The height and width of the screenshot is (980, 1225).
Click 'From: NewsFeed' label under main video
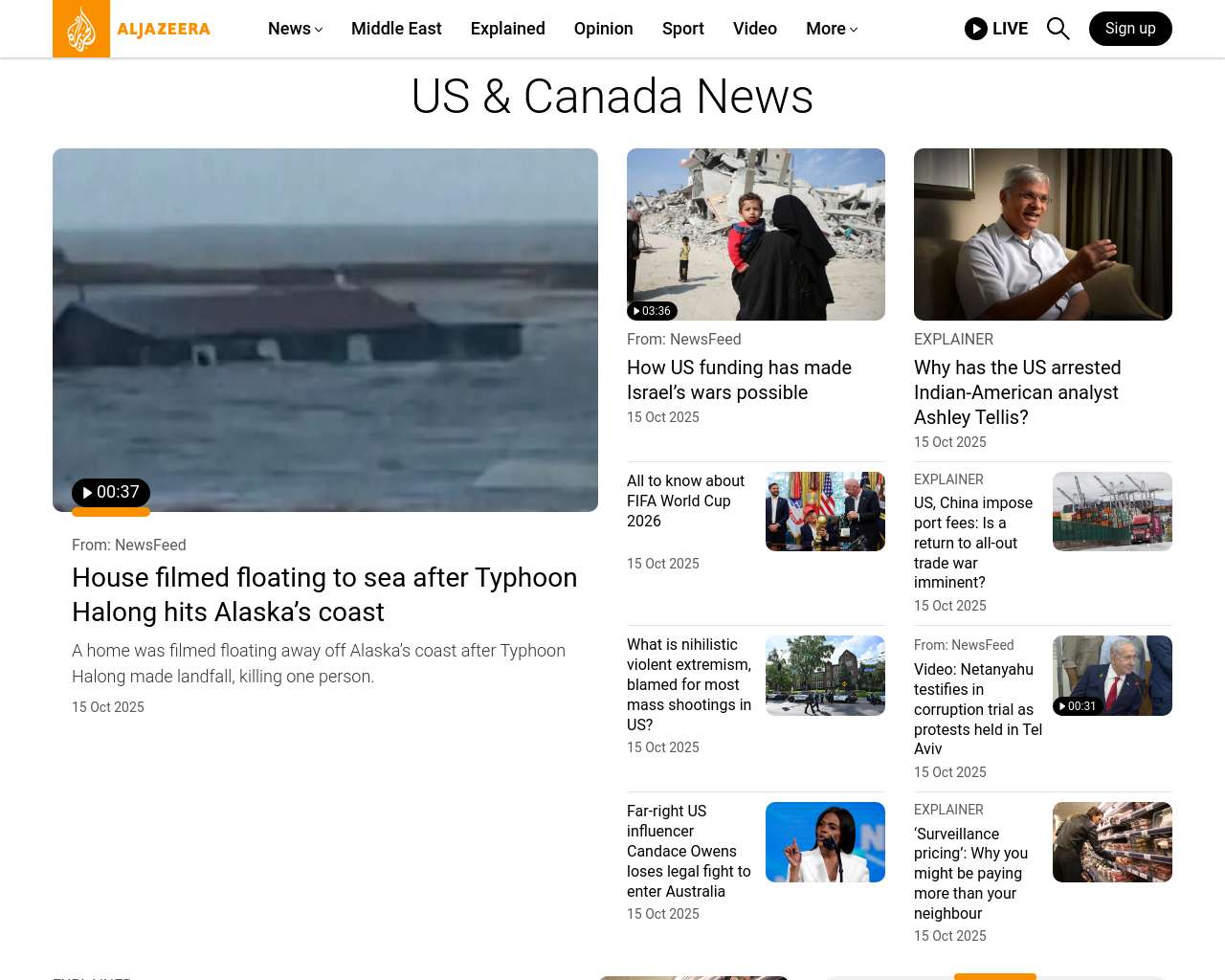coord(129,545)
